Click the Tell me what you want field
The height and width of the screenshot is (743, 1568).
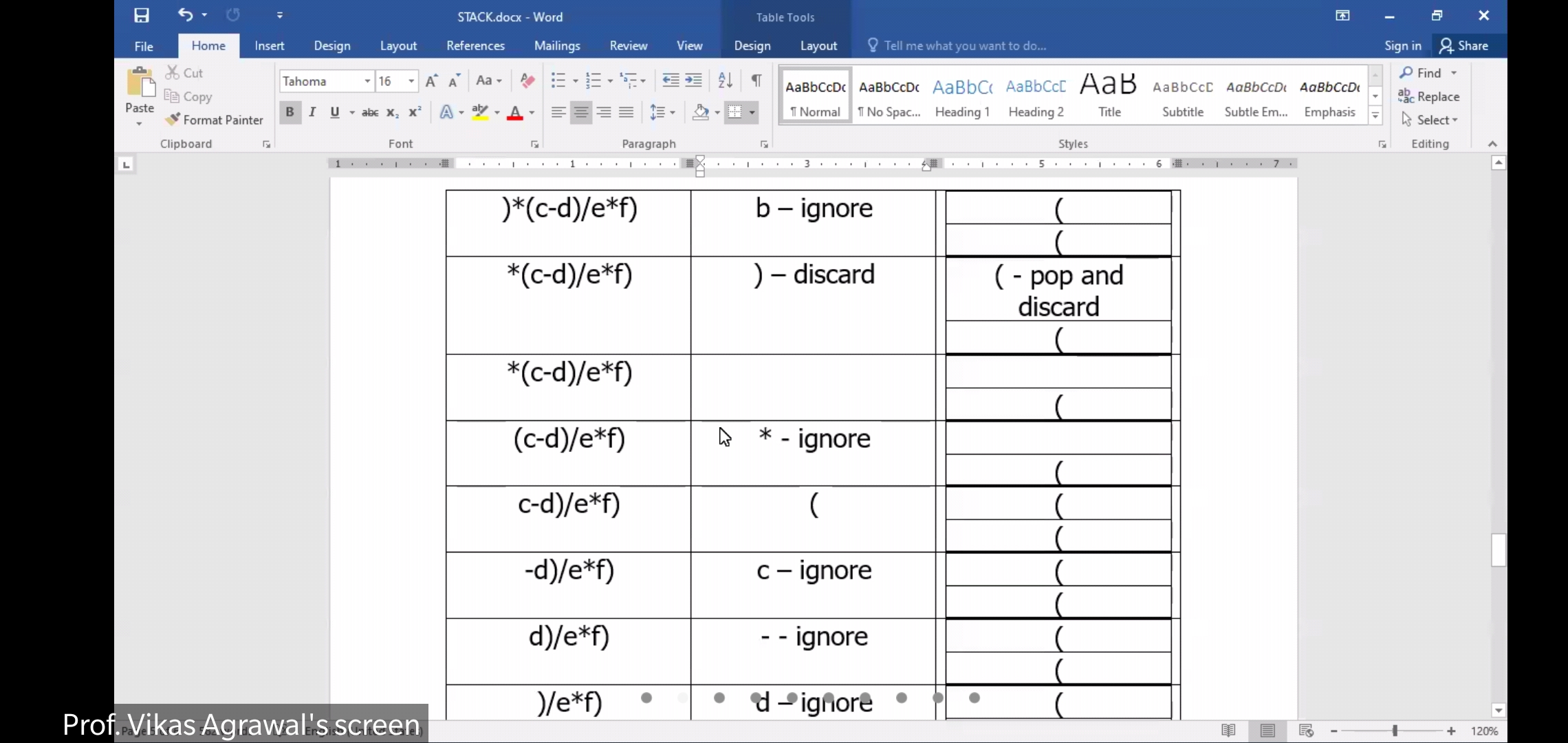point(964,45)
